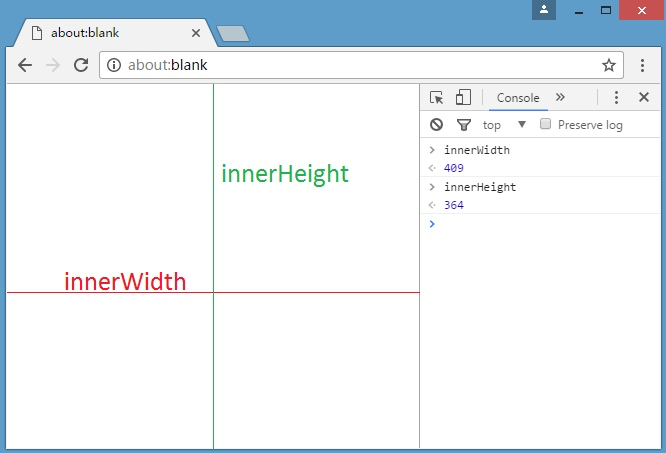Click the address bar showing about:blank

pyautogui.click(x=350, y=65)
